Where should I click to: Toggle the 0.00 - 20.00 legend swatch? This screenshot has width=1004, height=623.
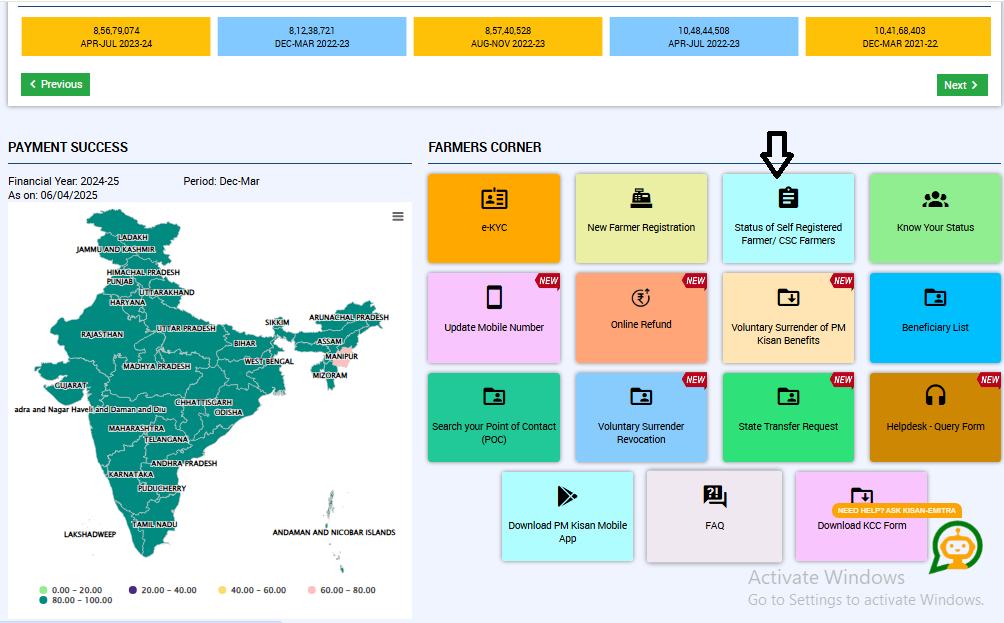coord(43,590)
